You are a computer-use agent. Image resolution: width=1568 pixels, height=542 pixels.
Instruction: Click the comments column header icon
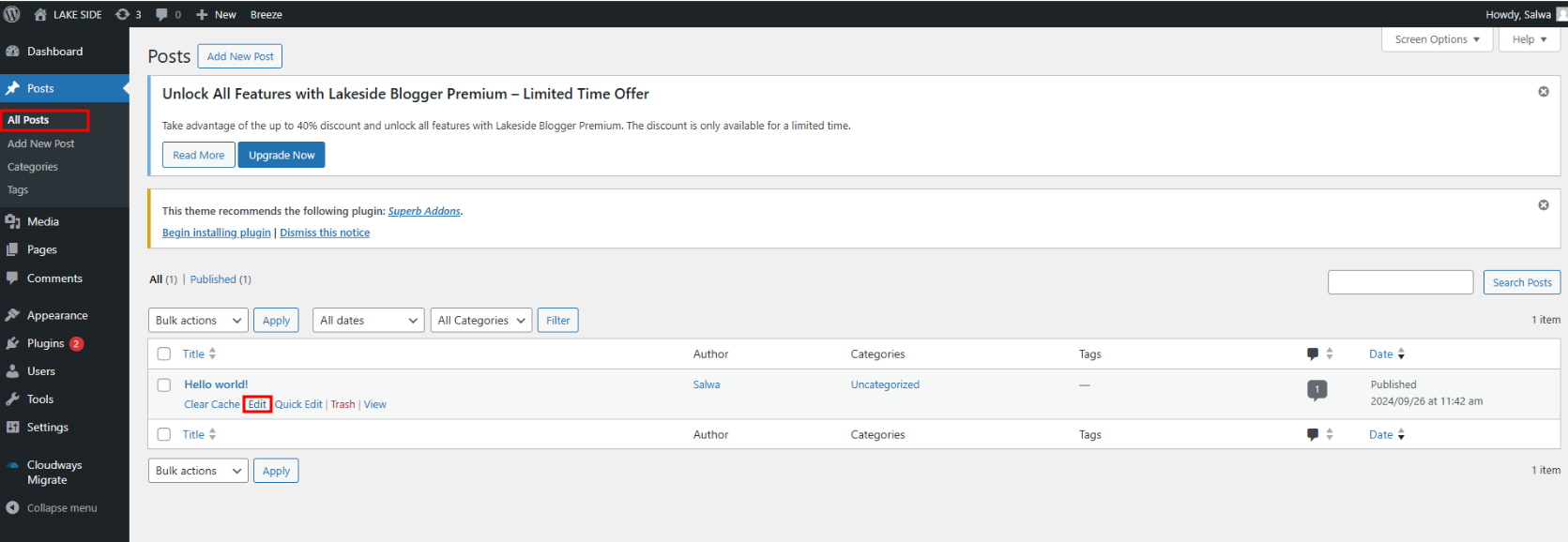pos(1312,354)
